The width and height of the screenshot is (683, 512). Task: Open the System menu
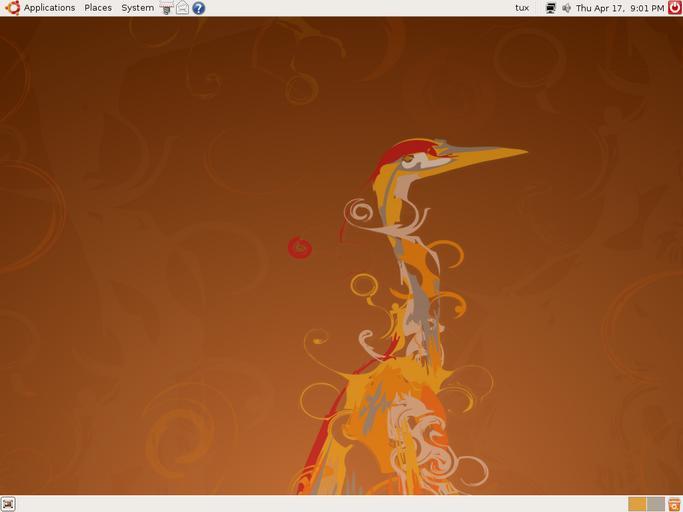[x=137, y=8]
